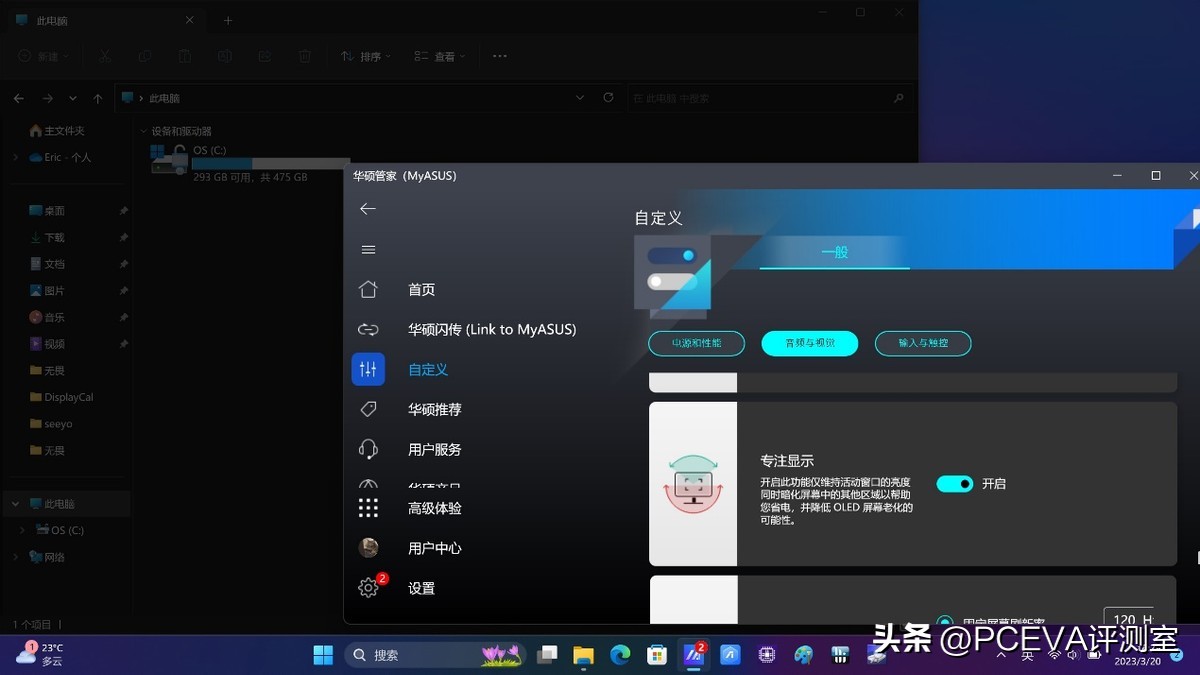Image resolution: width=1200 pixels, height=675 pixels.
Task: Open the See more menu in Explorer toolbar
Action: pos(499,57)
